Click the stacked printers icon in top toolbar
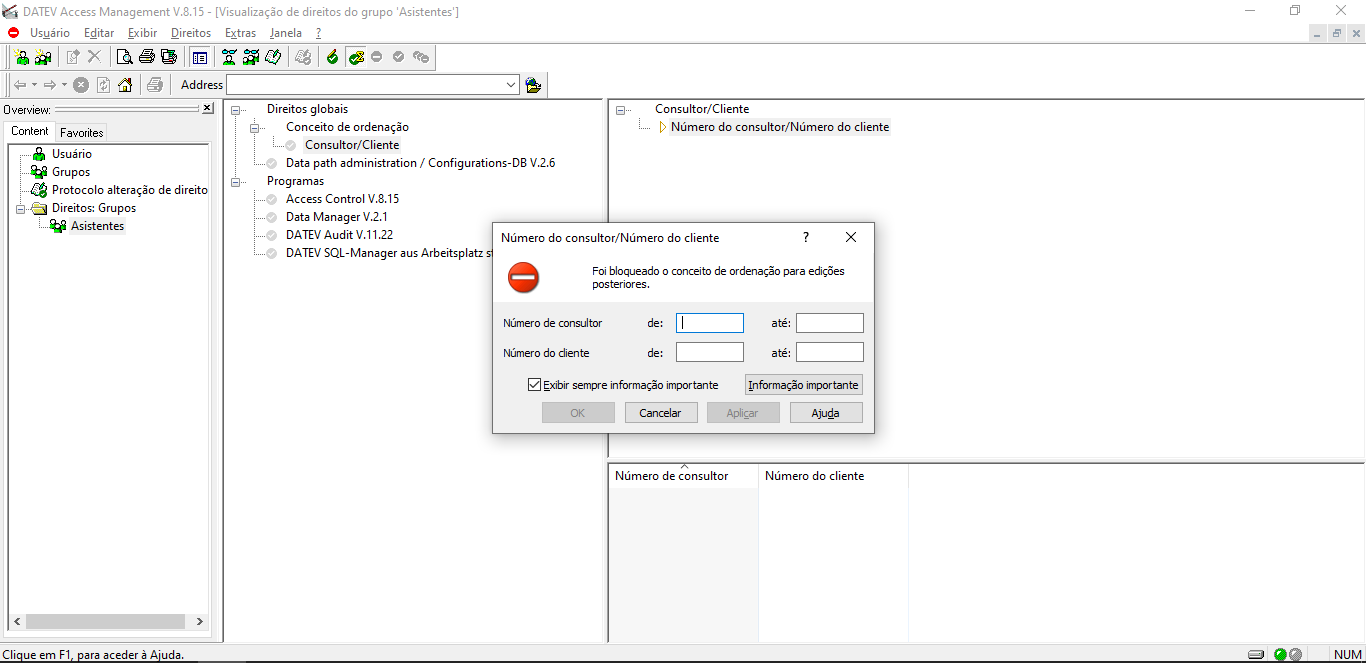1366x663 pixels. click(169, 57)
